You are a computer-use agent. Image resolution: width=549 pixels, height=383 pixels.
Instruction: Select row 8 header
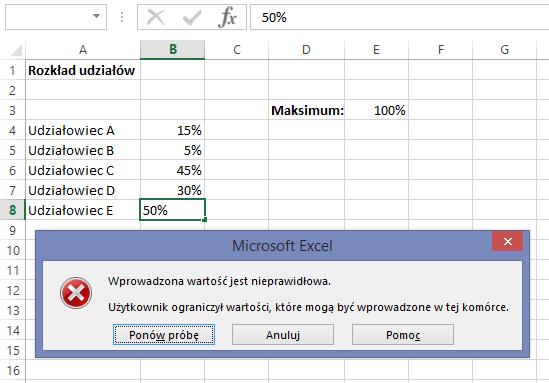(13, 210)
